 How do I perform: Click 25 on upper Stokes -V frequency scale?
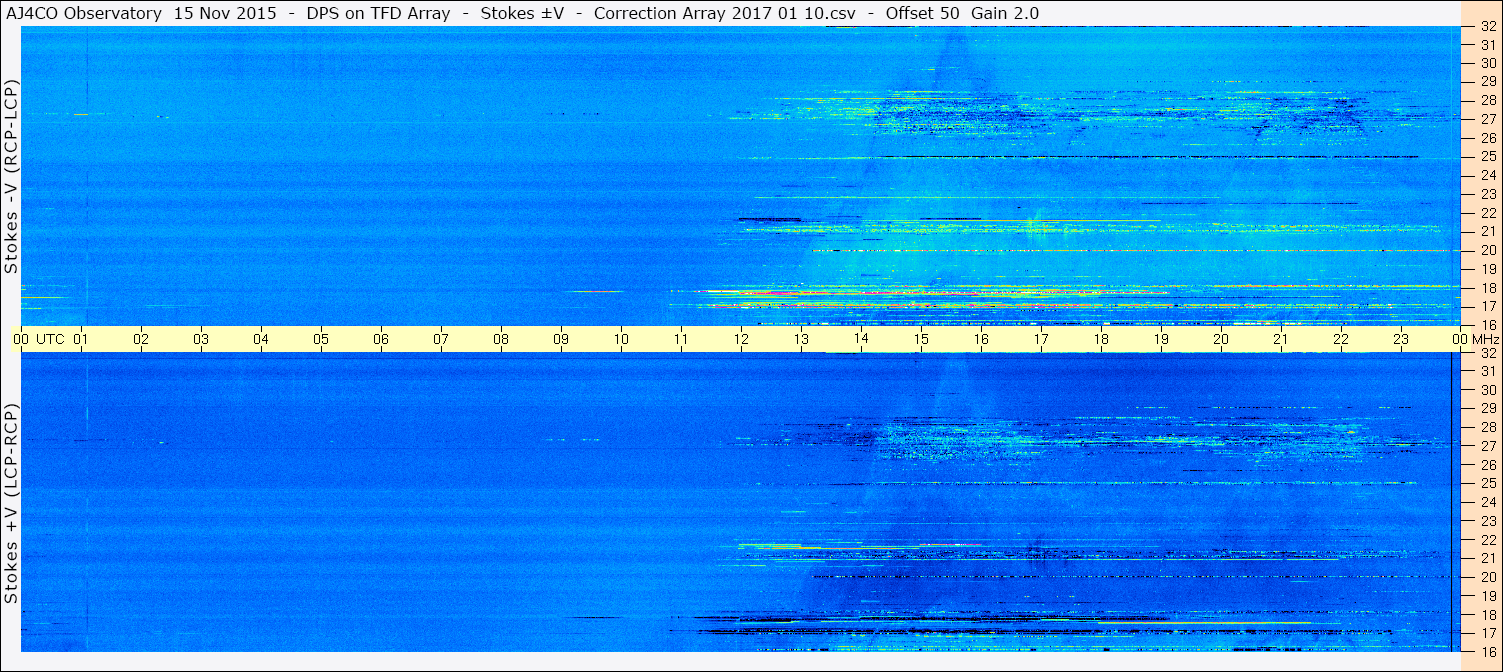click(x=1487, y=156)
